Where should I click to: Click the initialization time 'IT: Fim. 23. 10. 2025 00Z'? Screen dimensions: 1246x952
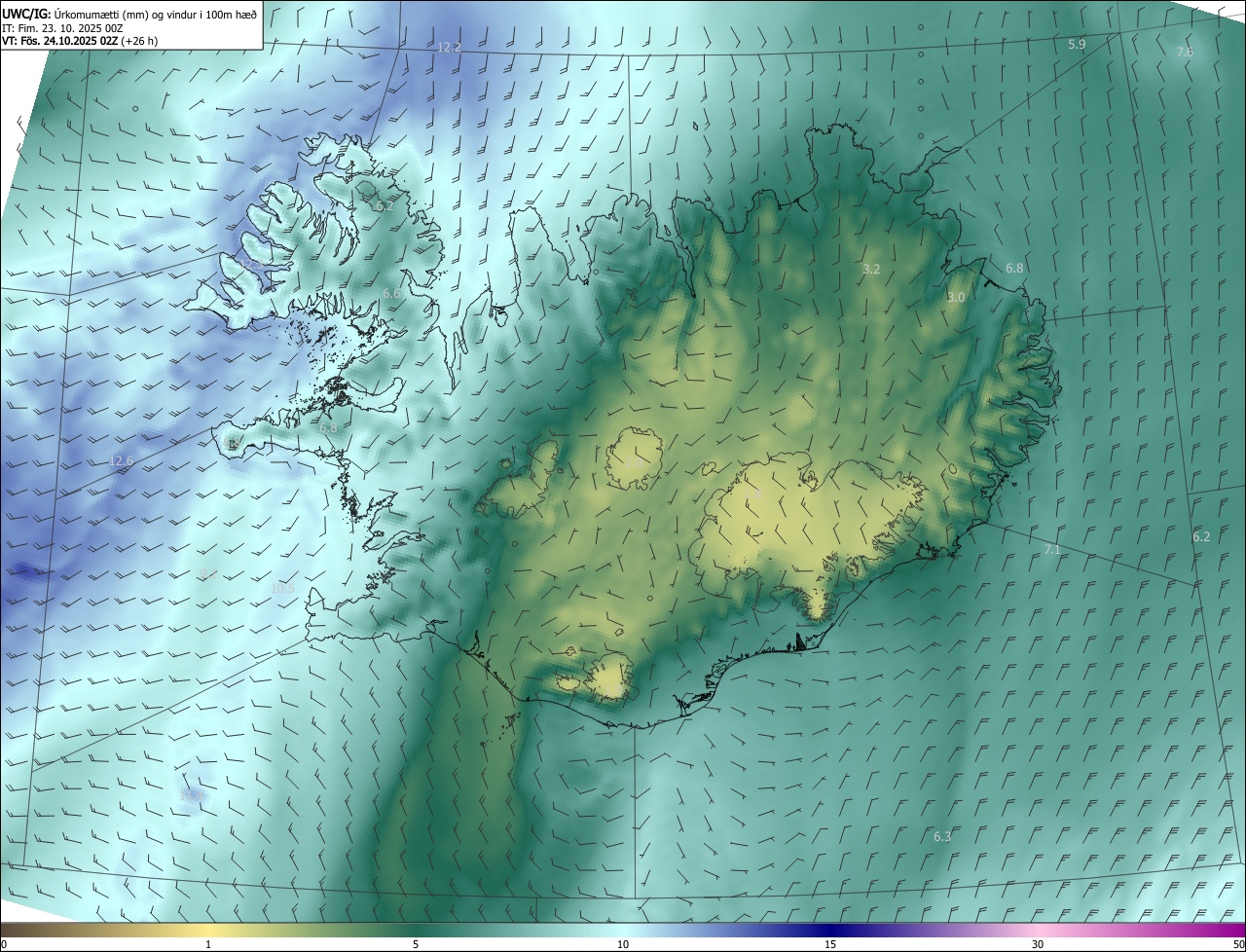click(x=62, y=28)
